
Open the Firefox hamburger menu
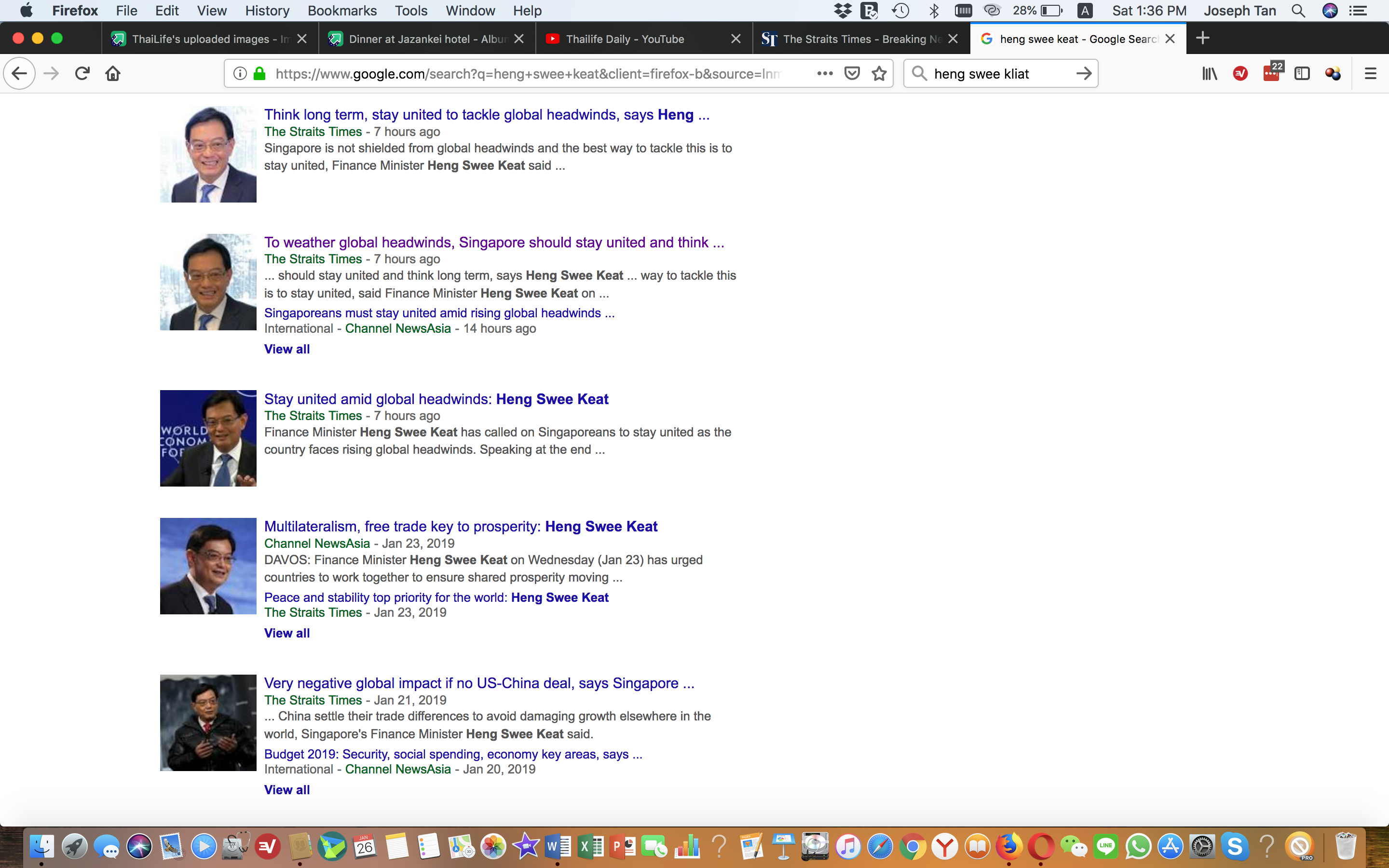point(1371,73)
